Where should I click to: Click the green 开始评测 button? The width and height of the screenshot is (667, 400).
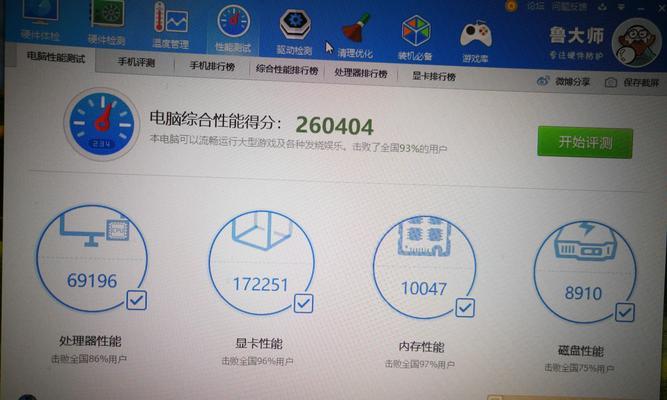(585, 142)
